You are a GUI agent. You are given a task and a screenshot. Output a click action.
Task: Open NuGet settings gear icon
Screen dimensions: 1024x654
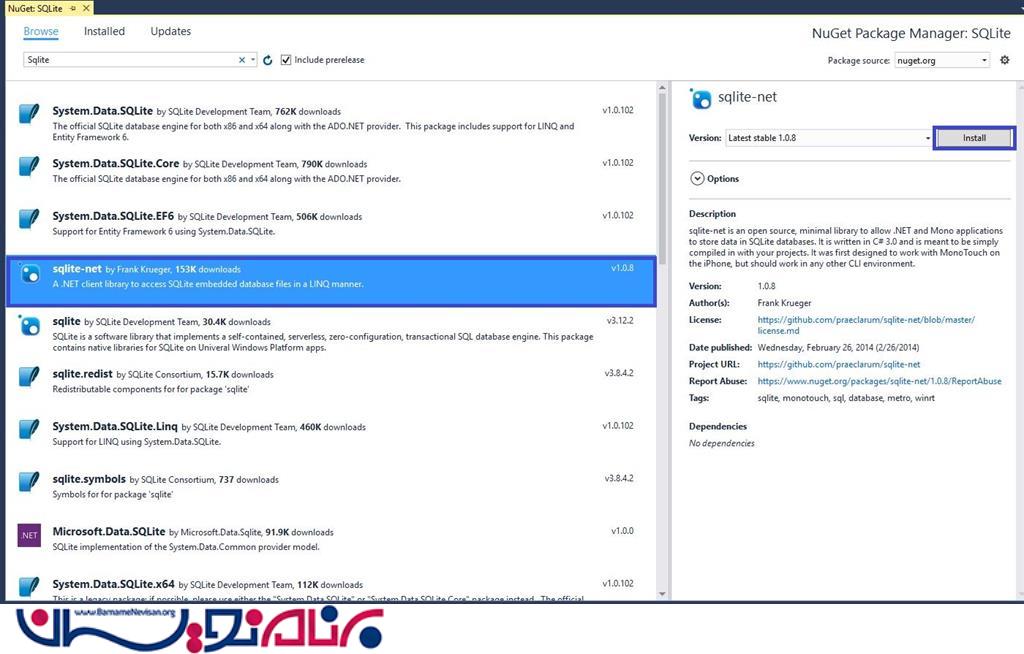coord(1005,60)
